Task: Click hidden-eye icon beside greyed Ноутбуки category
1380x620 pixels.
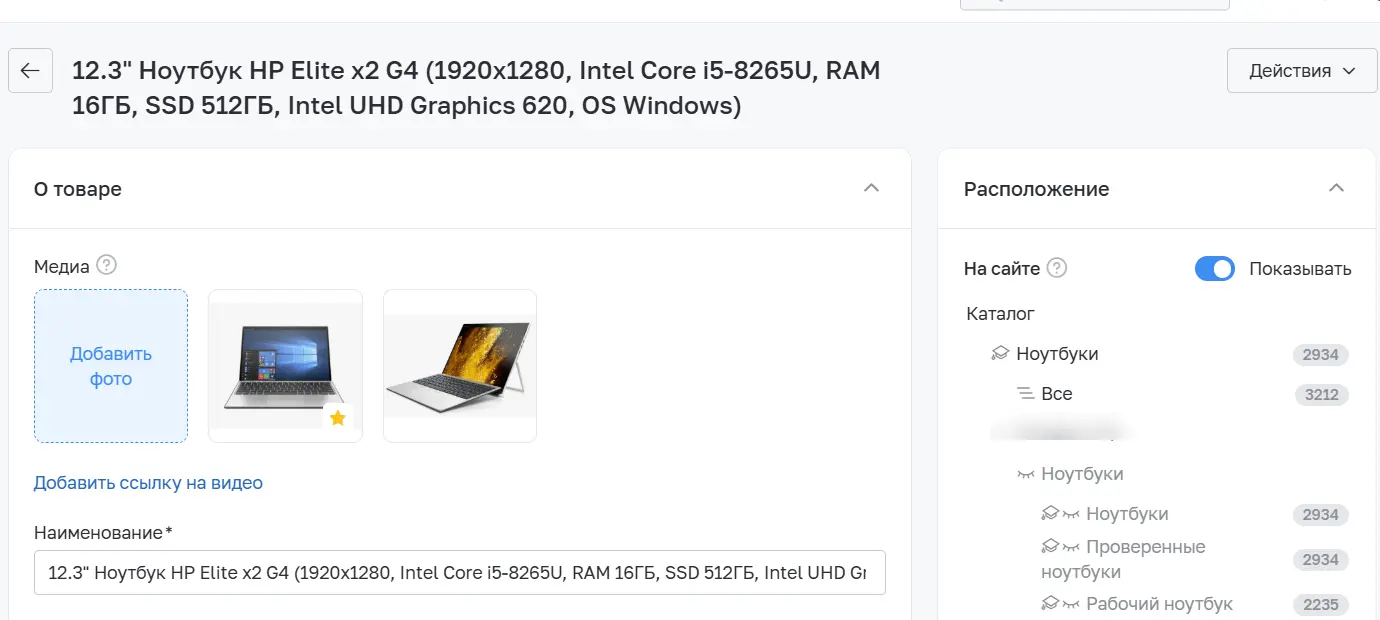Action: point(1025,474)
